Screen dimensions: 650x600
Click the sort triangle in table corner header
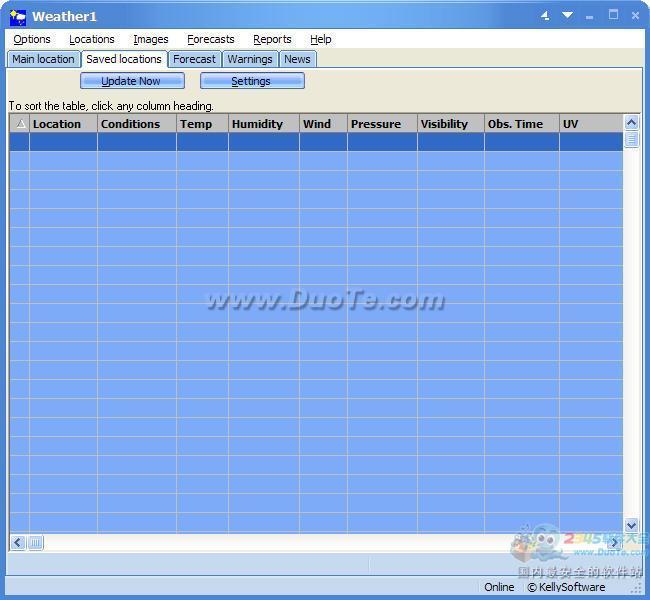coord(20,124)
